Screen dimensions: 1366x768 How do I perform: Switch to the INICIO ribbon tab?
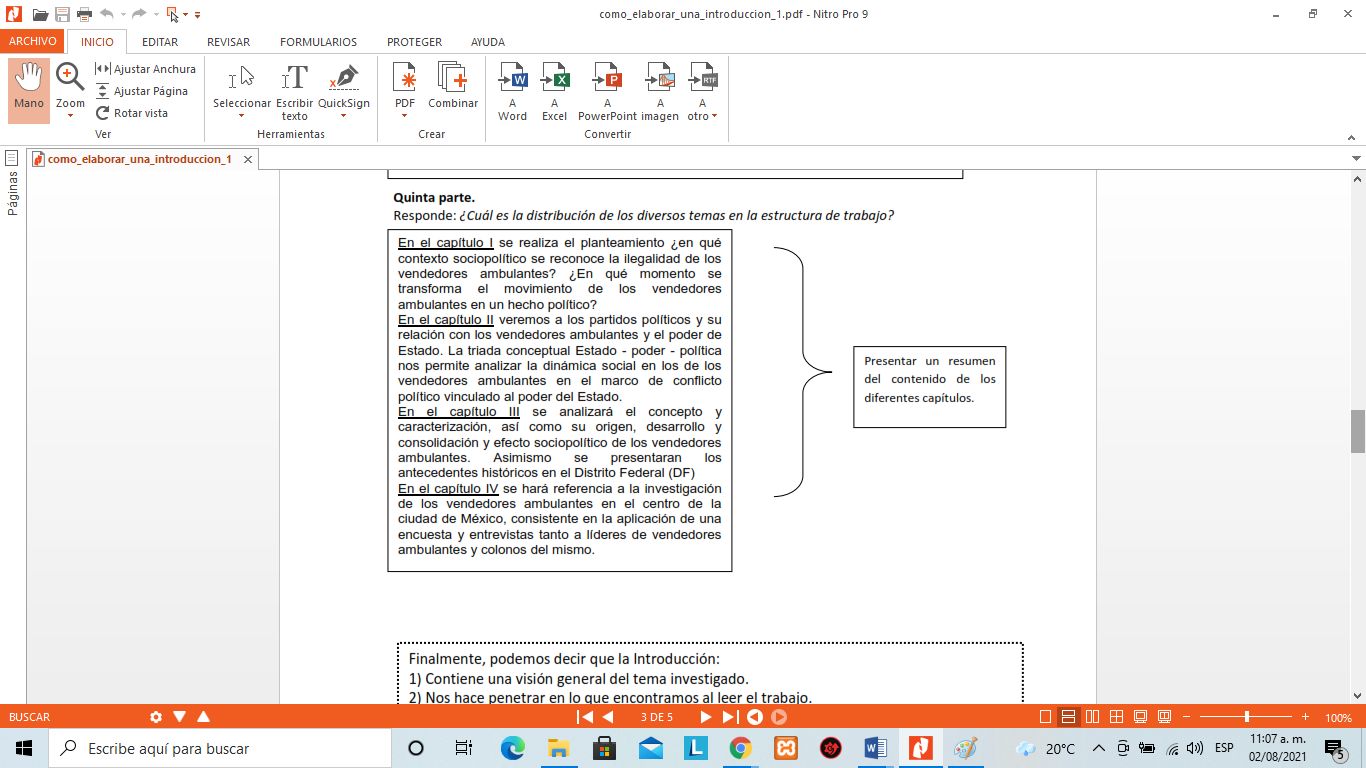pyautogui.click(x=97, y=42)
